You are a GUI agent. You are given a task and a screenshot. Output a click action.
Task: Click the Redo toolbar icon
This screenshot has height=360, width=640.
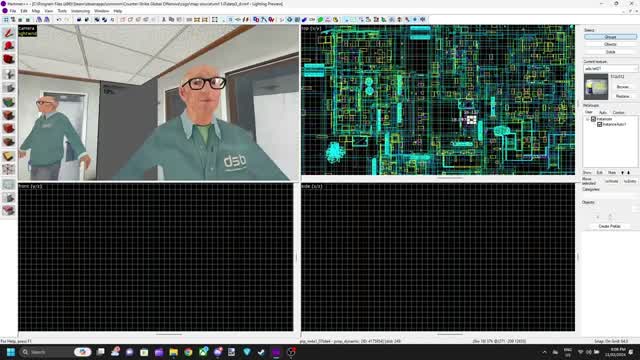pos(66,20)
